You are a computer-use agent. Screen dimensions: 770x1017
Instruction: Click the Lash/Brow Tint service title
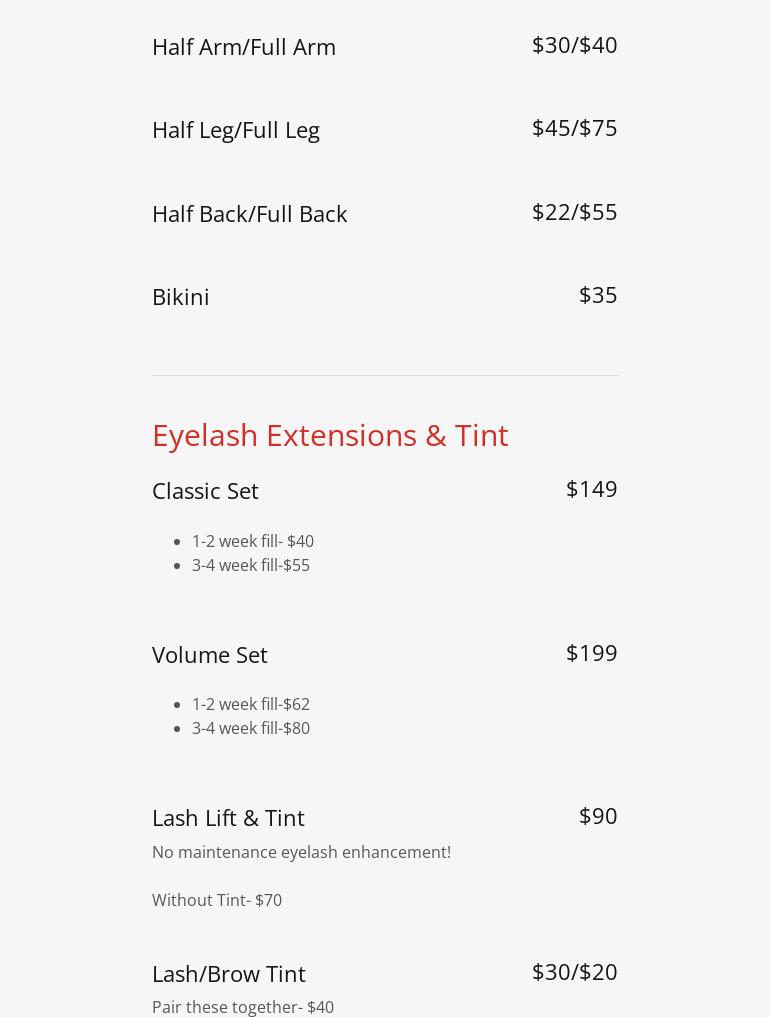(229, 974)
